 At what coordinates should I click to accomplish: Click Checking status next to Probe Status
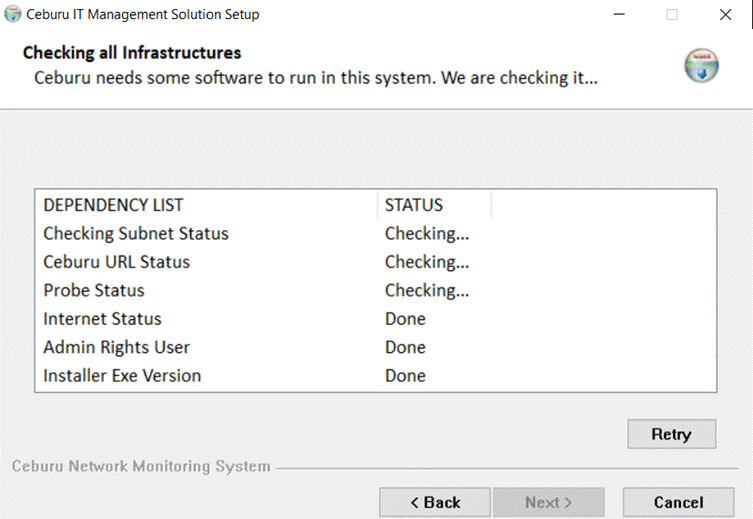coord(427,290)
